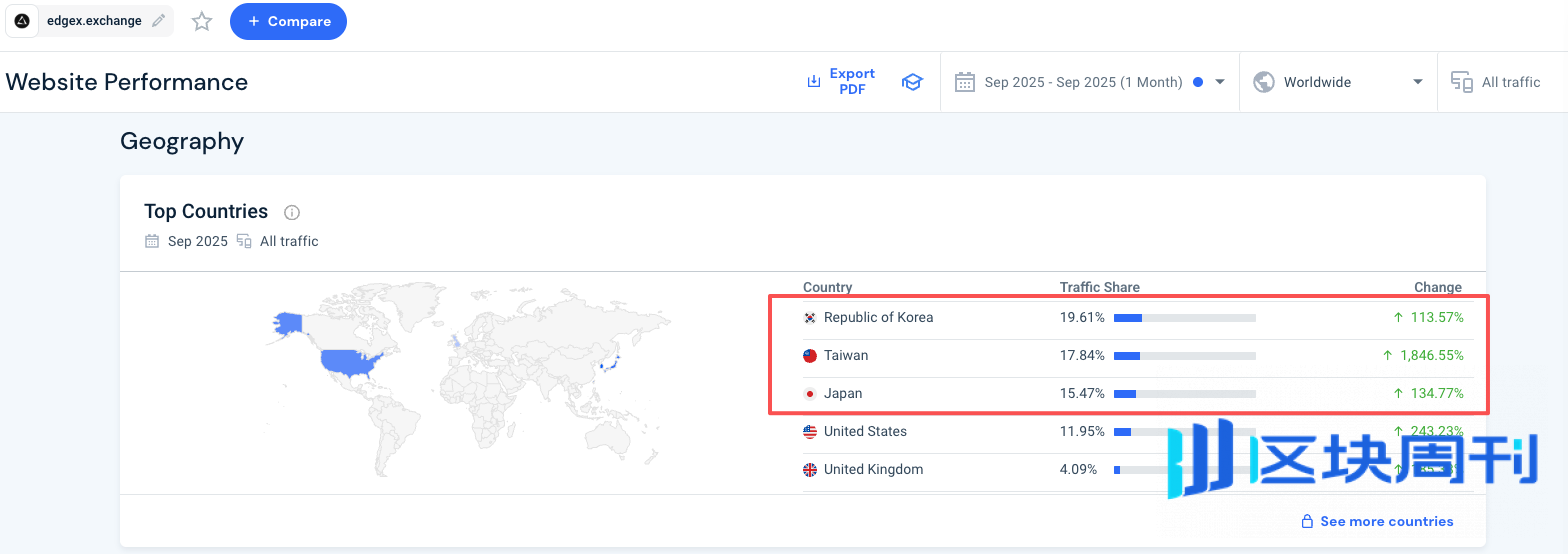Click United States highlighted on the map

pyautogui.click(x=352, y=362)
